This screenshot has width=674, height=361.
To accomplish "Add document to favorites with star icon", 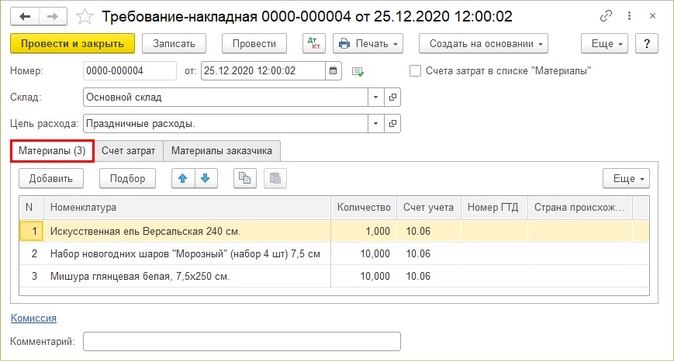I will pyautogui.click(x=85, y=17).
